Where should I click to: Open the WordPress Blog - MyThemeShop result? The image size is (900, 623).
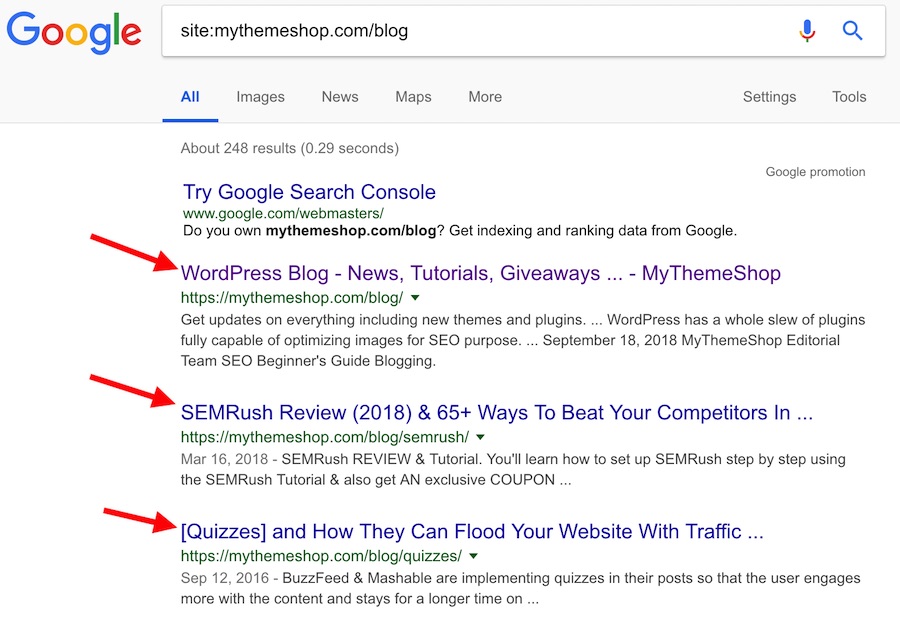[480, 273]
